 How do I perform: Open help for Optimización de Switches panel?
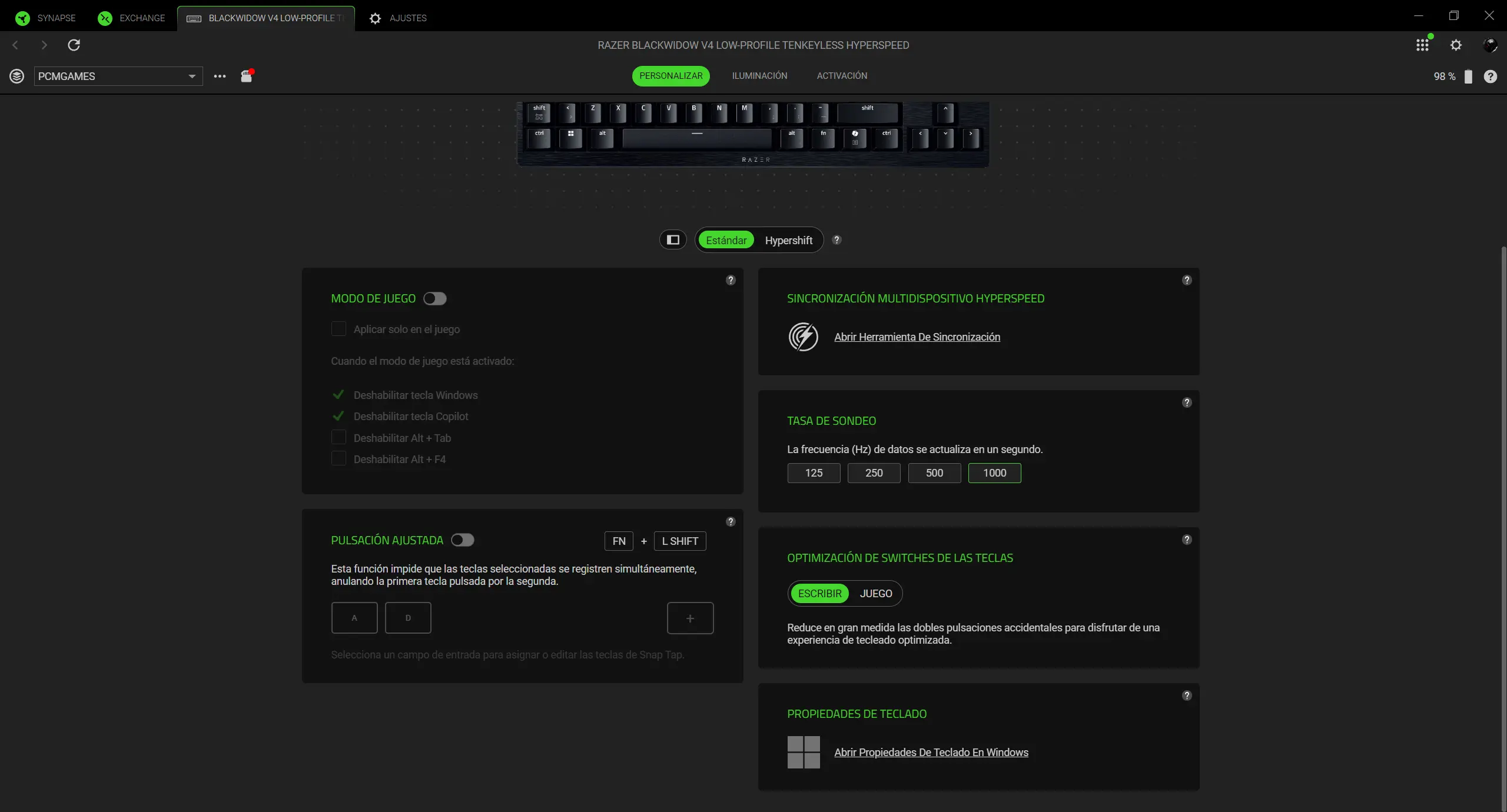click(x=1187, y=540)
